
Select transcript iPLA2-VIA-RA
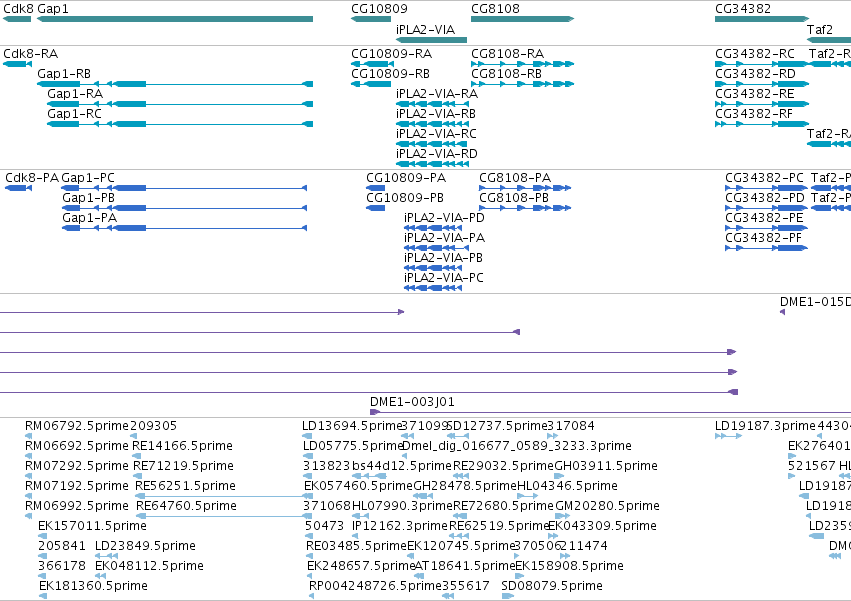437,93
